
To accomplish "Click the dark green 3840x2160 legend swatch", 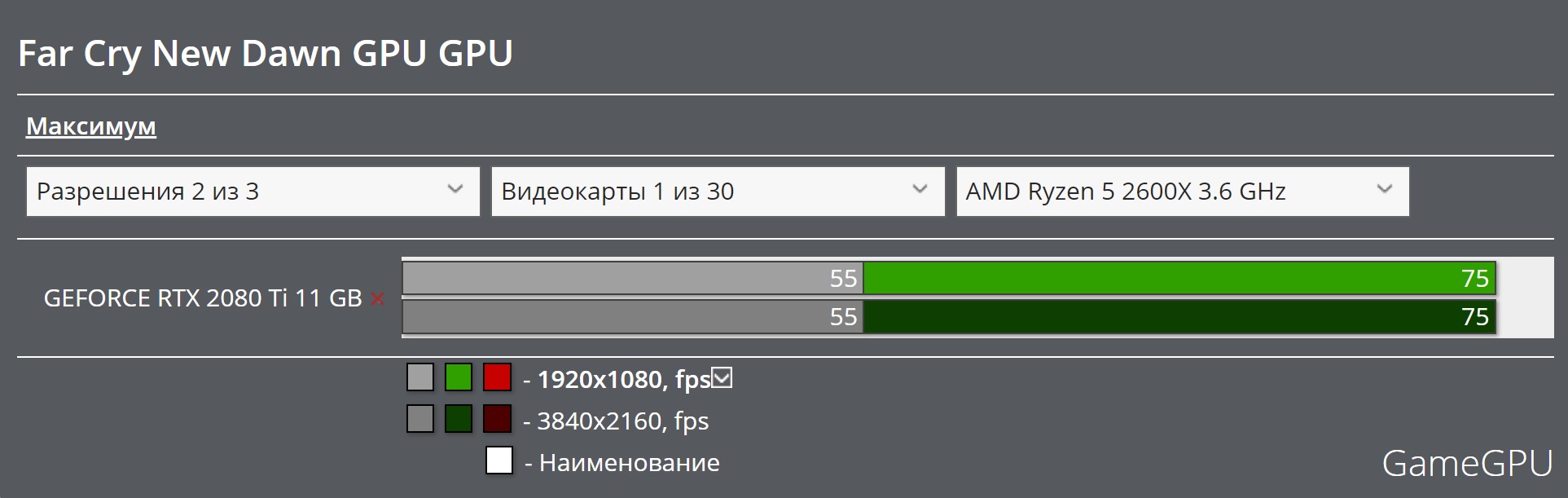I will point(459,419).
